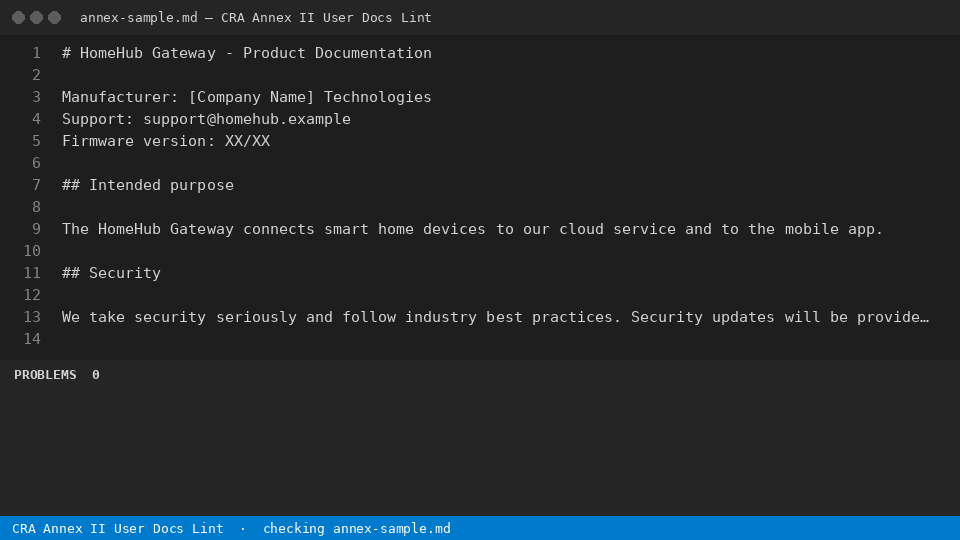Click 'checking annex-sample.md' status bar entry
Screen dimensions: 960x540
356,528
